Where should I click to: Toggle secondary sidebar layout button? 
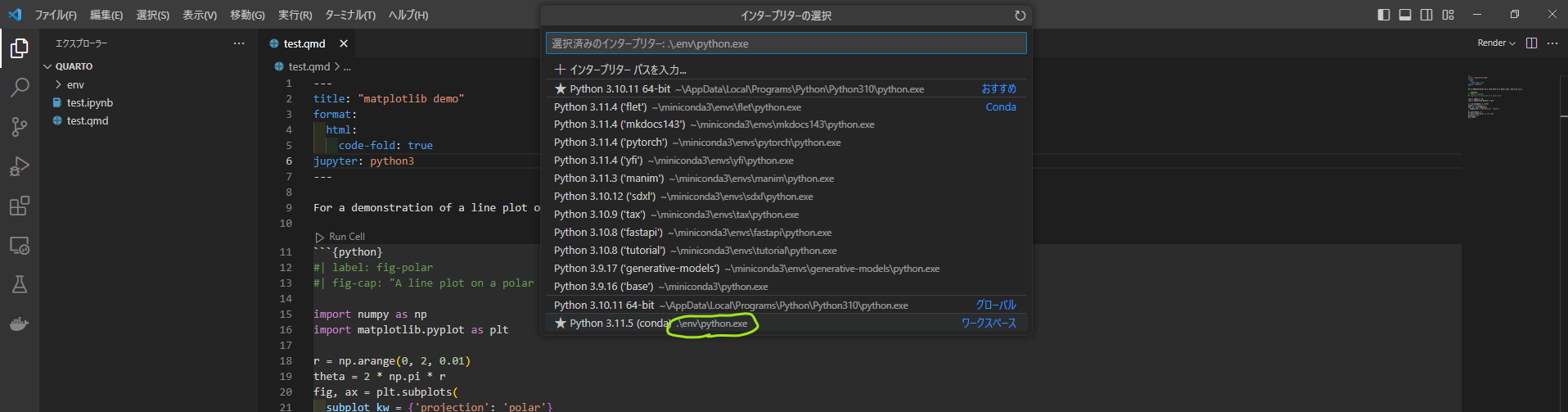point(1426,15)
